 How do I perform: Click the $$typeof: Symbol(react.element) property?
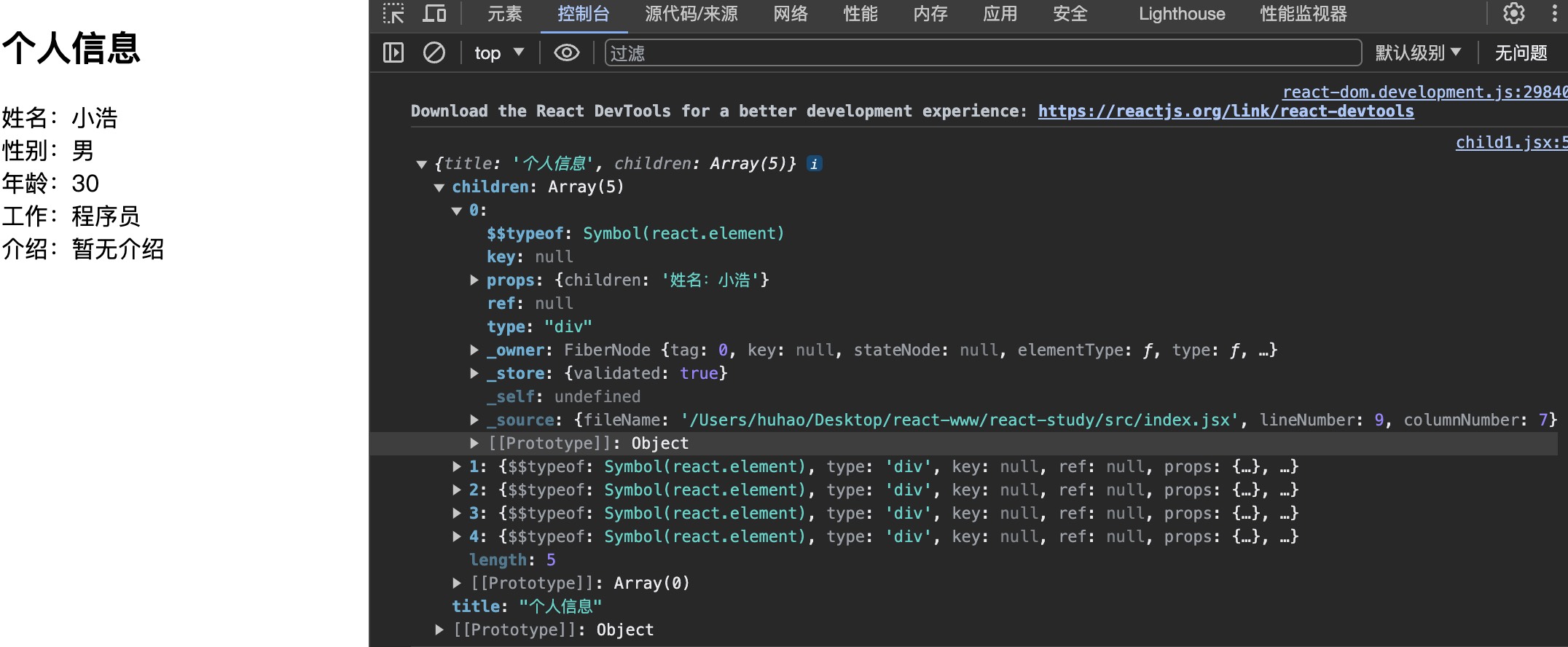(635, 233)
